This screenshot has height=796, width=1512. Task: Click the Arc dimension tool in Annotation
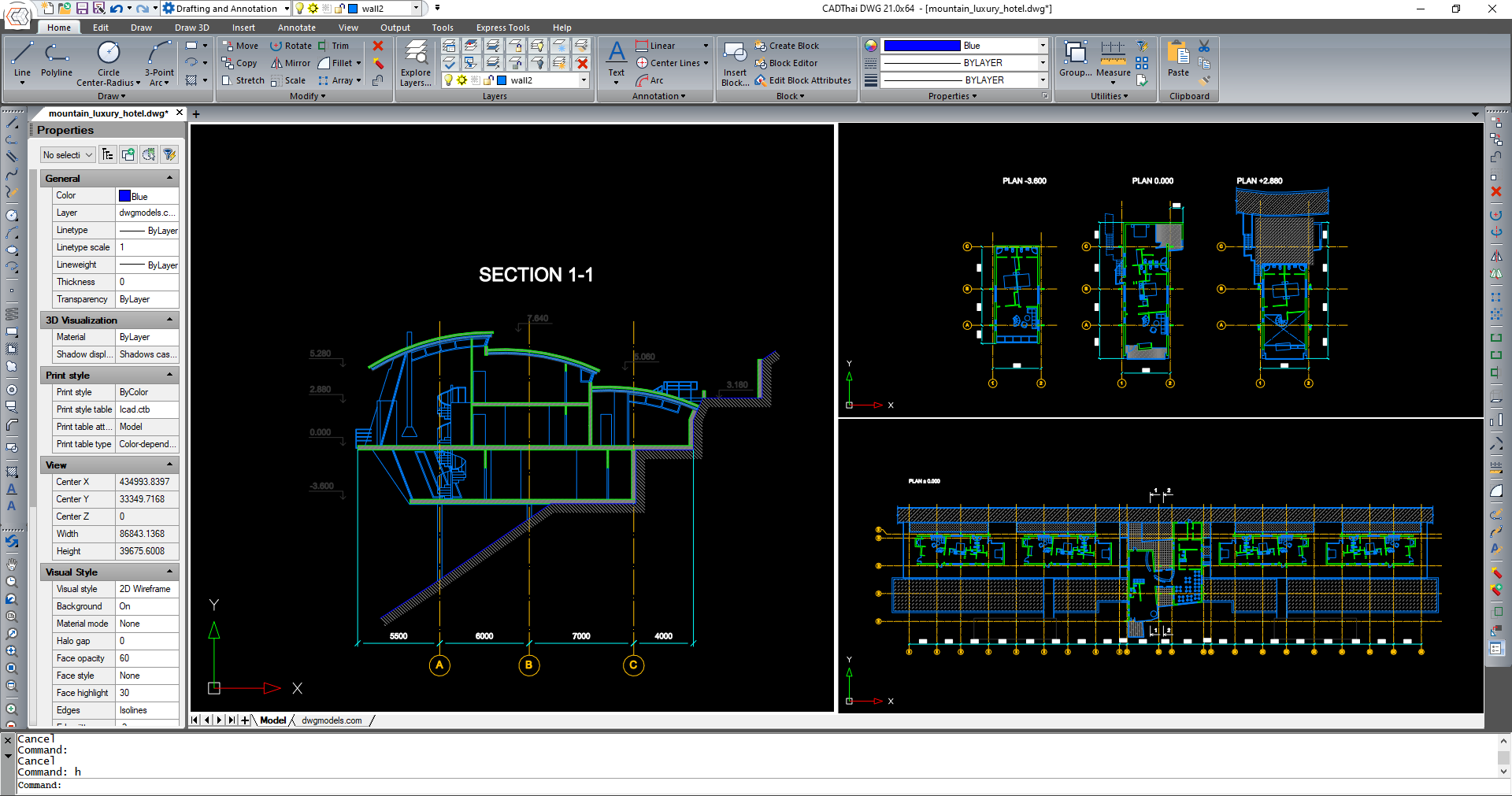pyautogui.click(x=650, y=80)
